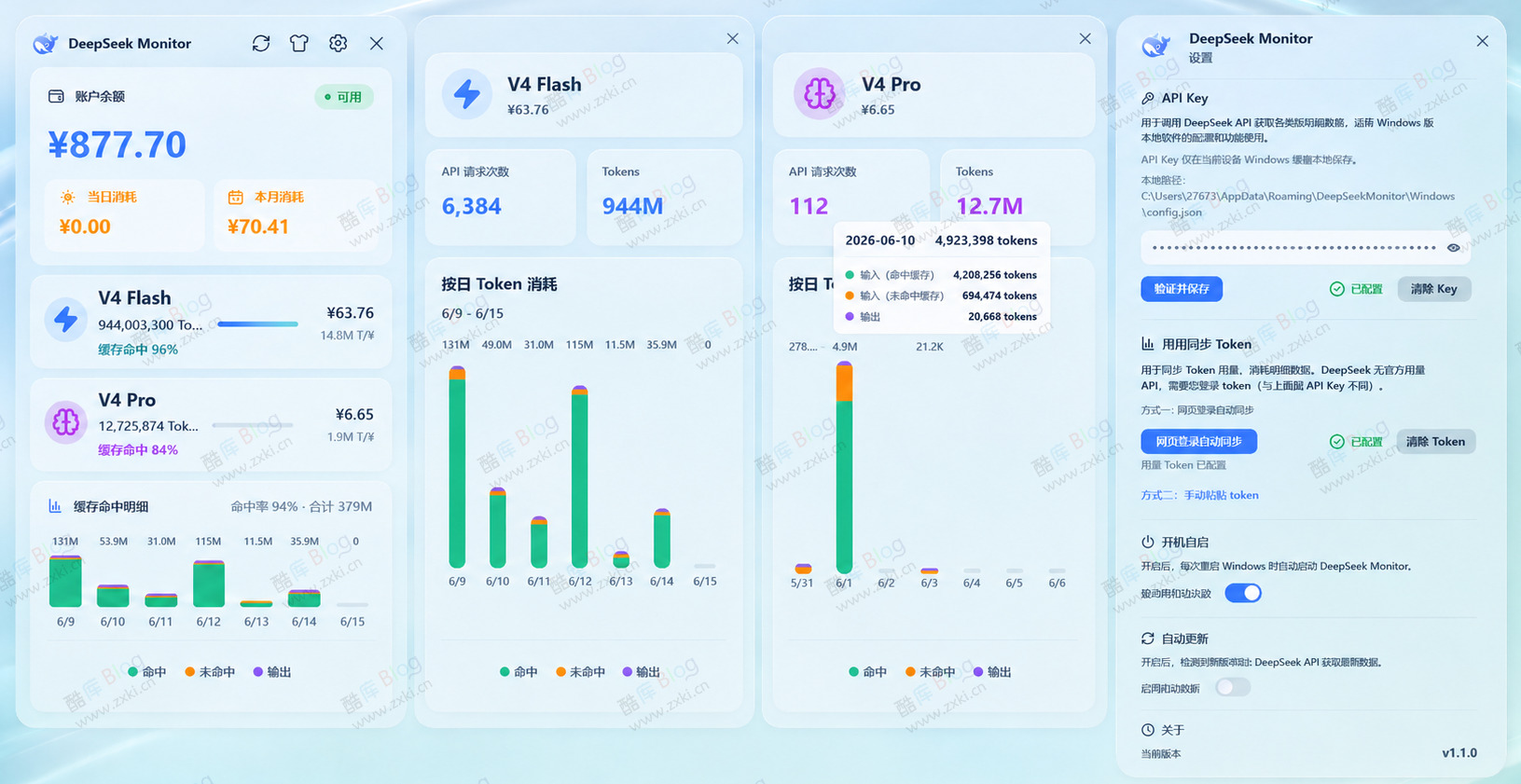Click the sync icon beside 自动更新
Viewport: 1521px width, 784px height.
tap(1148, 639)
